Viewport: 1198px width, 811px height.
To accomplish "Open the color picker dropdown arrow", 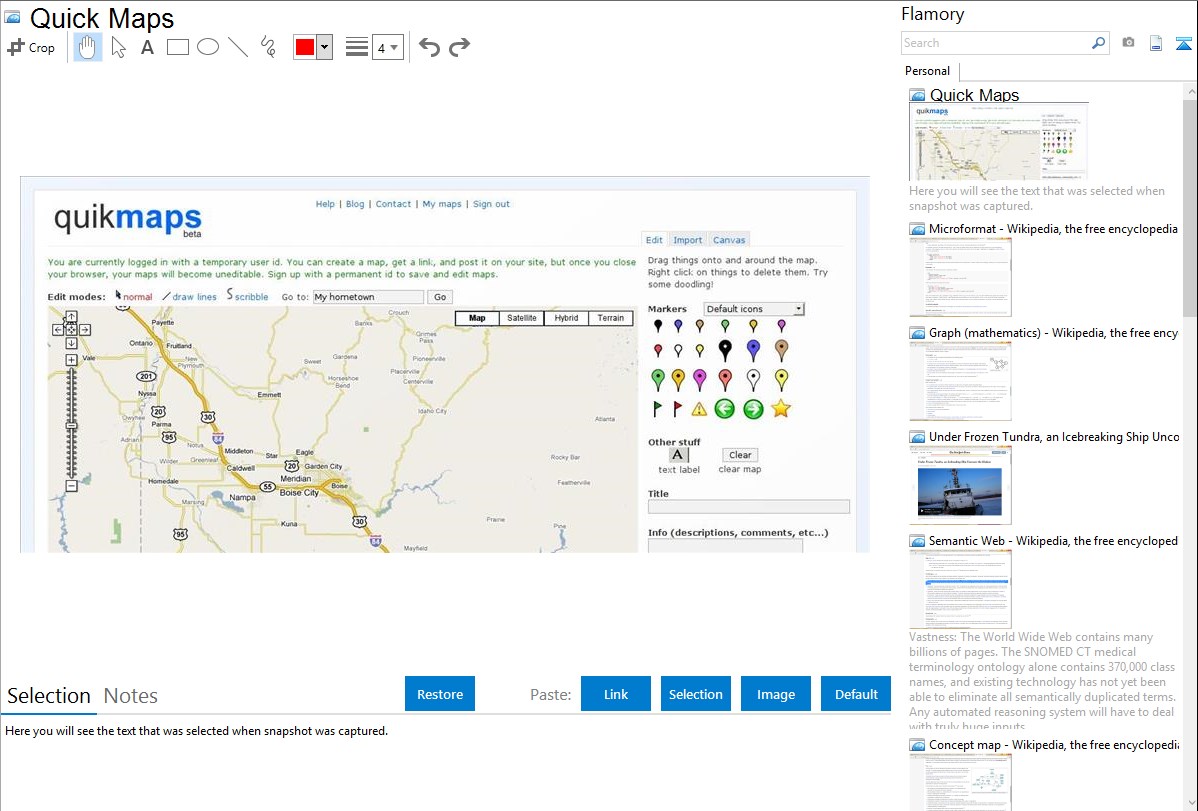I will point(324,47).
